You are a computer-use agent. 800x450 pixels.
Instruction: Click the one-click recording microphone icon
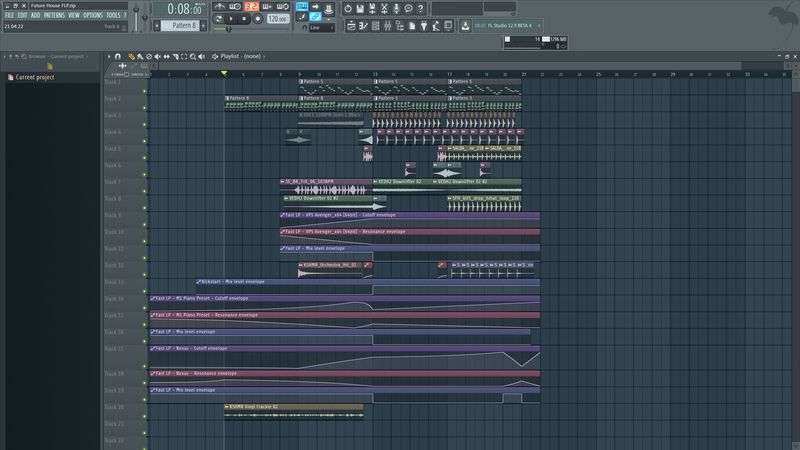(x=396, y=9)
